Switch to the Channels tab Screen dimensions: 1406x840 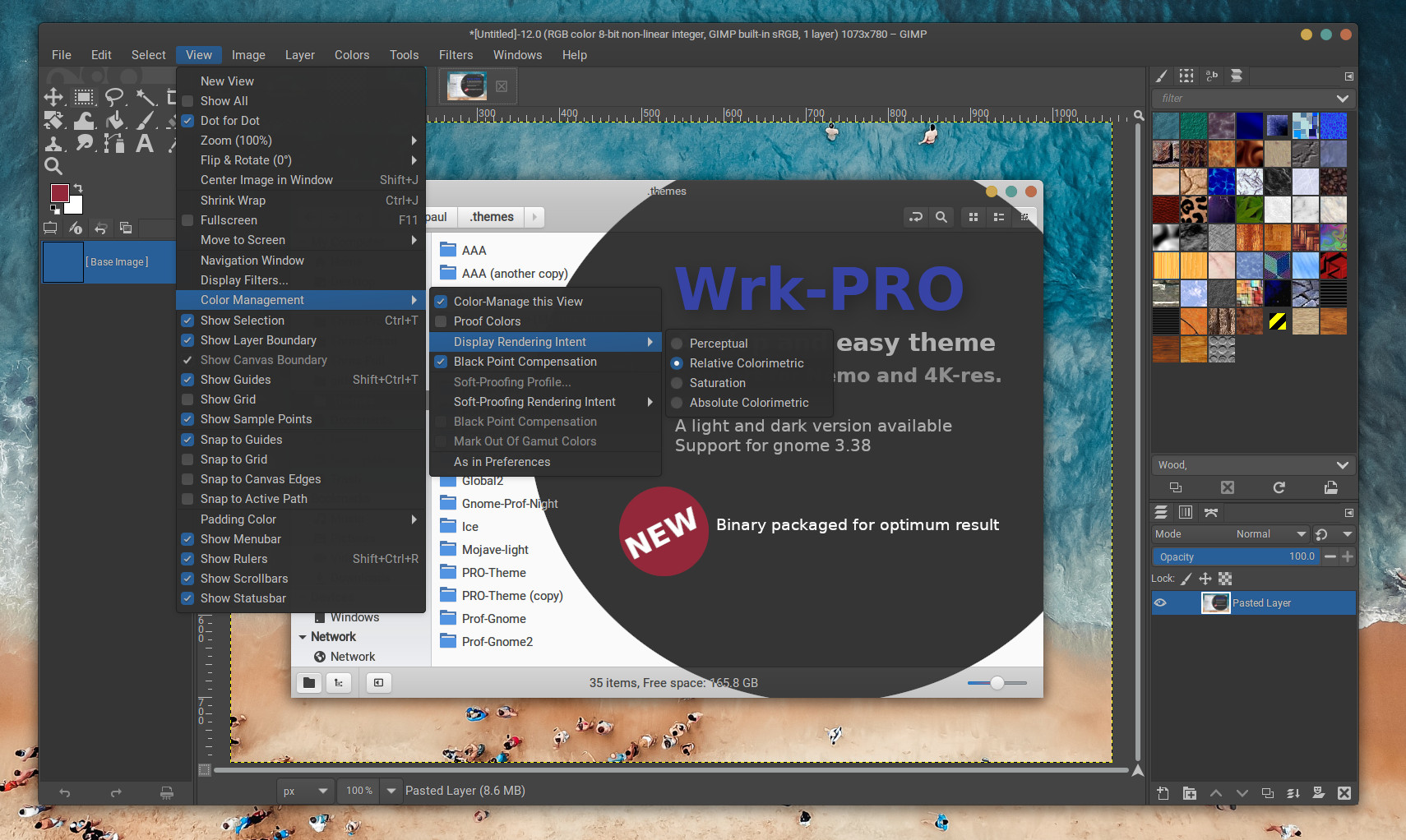click(1186, 512)
